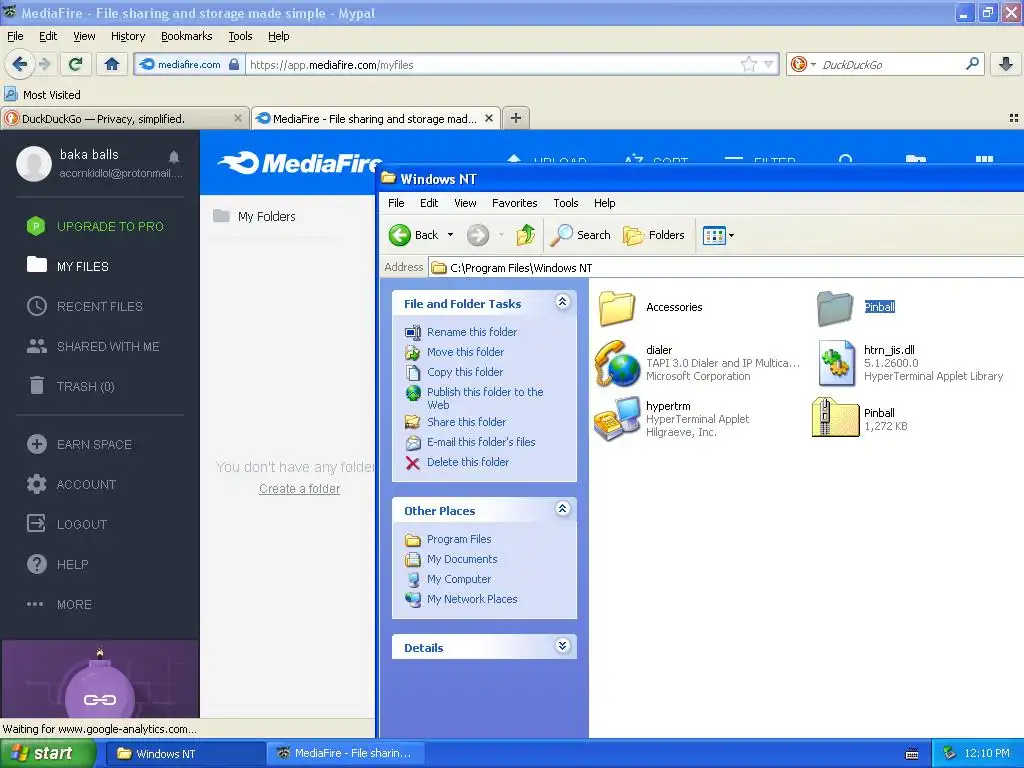Open Most Visited bookmarks toolbar item
The height and width of the screenshot is (768, 1024).
pyautogui.click(x=42, y=95)
